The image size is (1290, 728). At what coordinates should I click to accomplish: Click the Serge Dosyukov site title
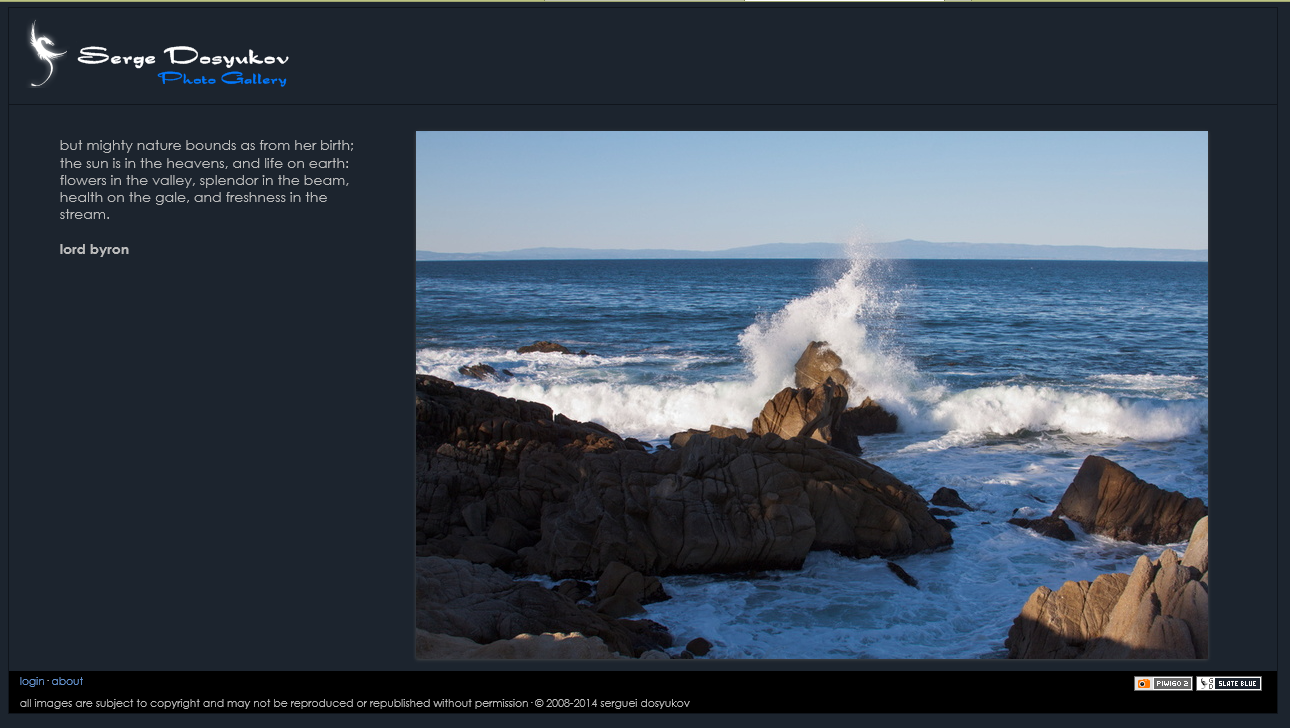coord(183,56)
